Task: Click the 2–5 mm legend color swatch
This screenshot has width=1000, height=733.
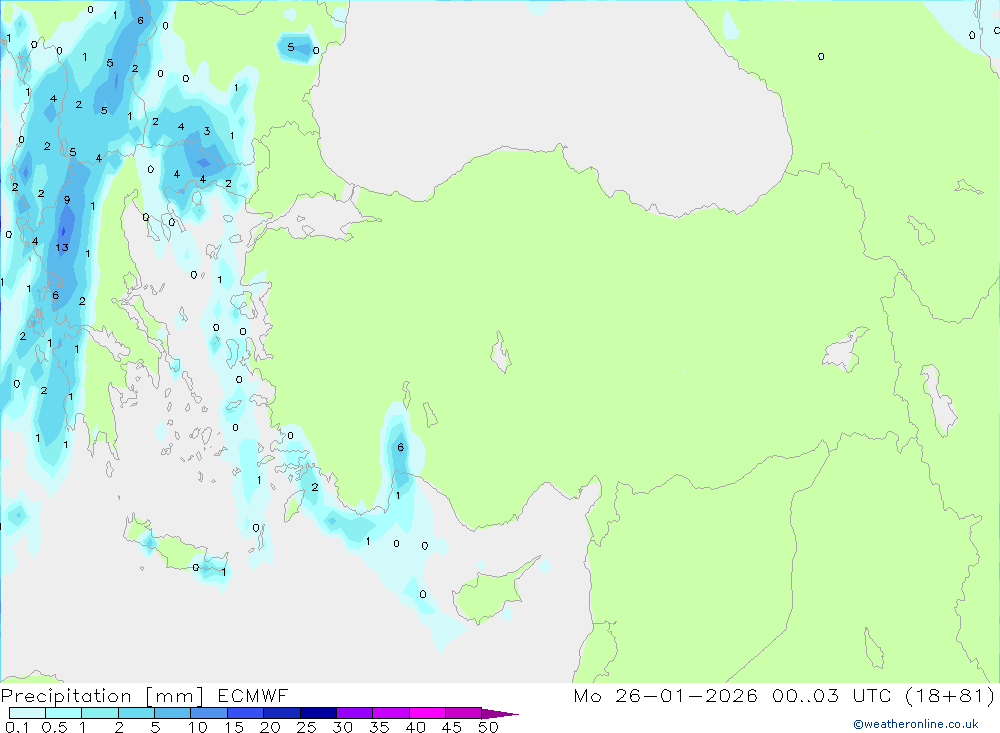Action: click(136, 713)
